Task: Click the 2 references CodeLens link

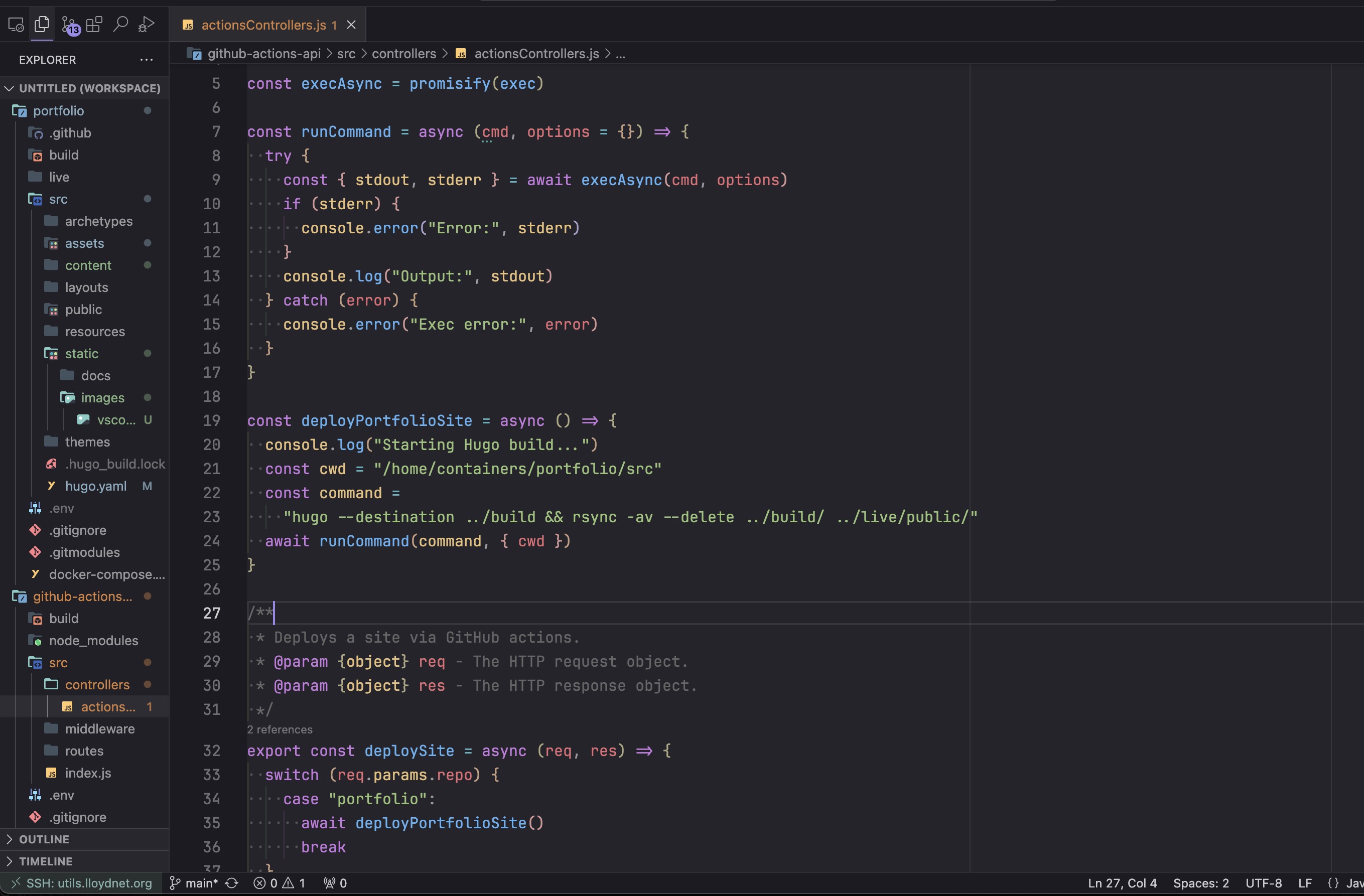Action: point(280,729)
